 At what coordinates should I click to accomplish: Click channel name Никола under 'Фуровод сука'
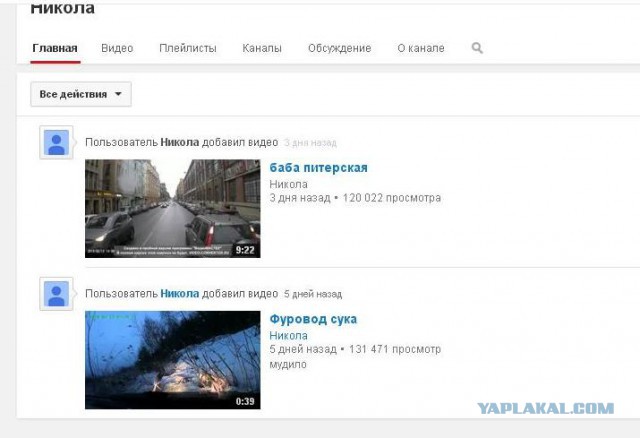pos(288,336)
